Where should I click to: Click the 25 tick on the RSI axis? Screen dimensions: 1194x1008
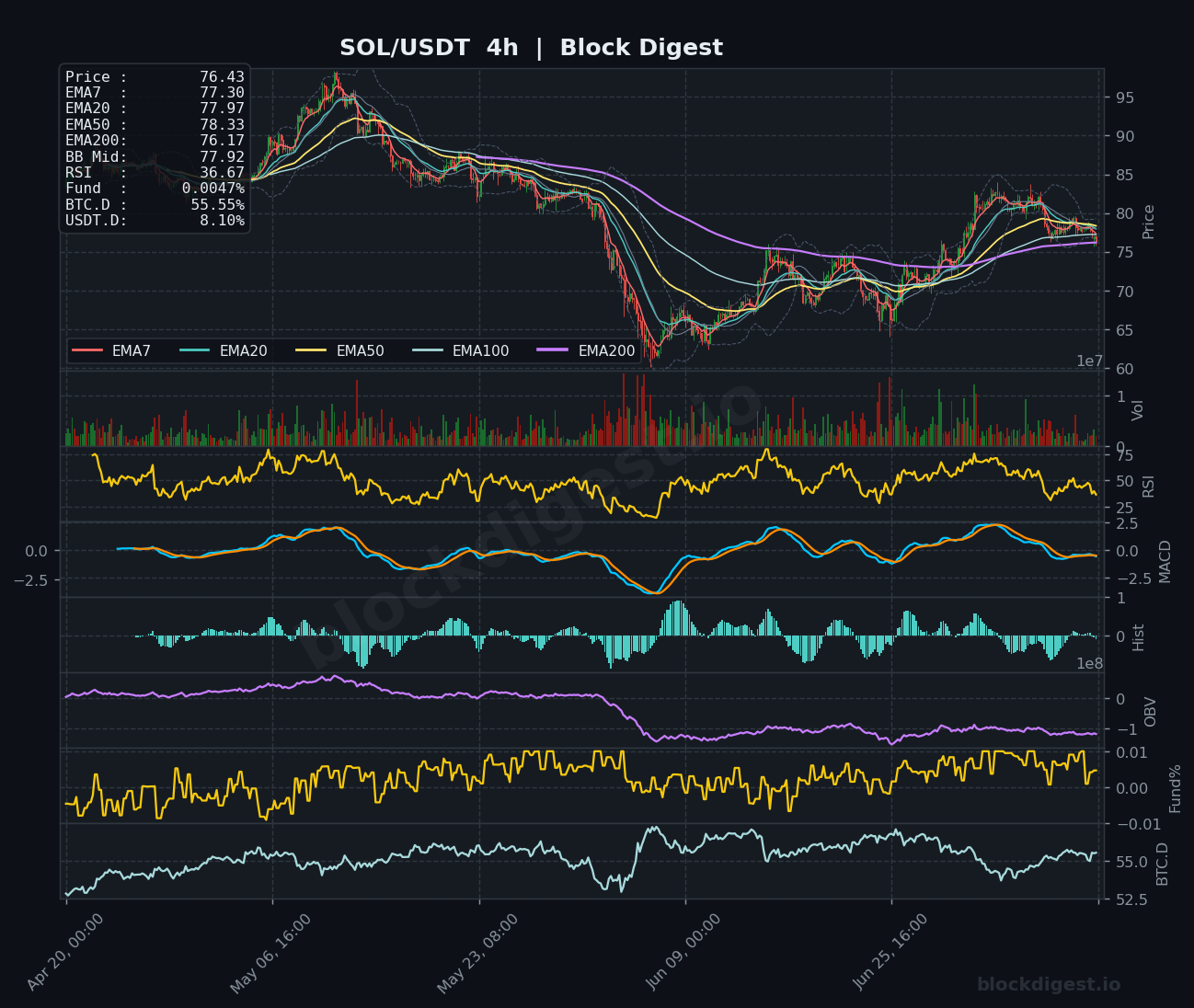pyautogui.click(x=1124, y=508)
